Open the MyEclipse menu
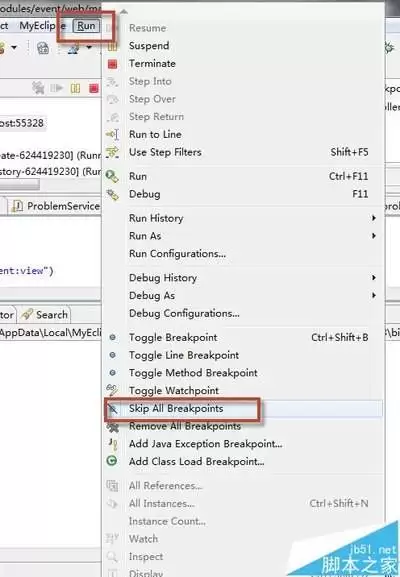 click(x=43, y=26)
